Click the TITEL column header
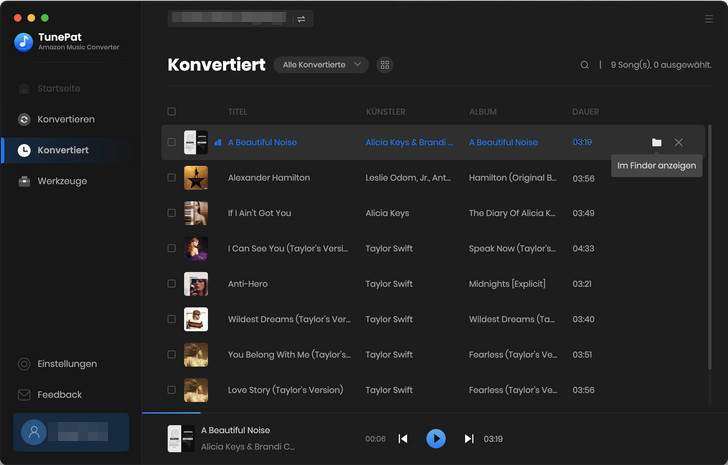 pyautogui.click(x=238, y=112)
